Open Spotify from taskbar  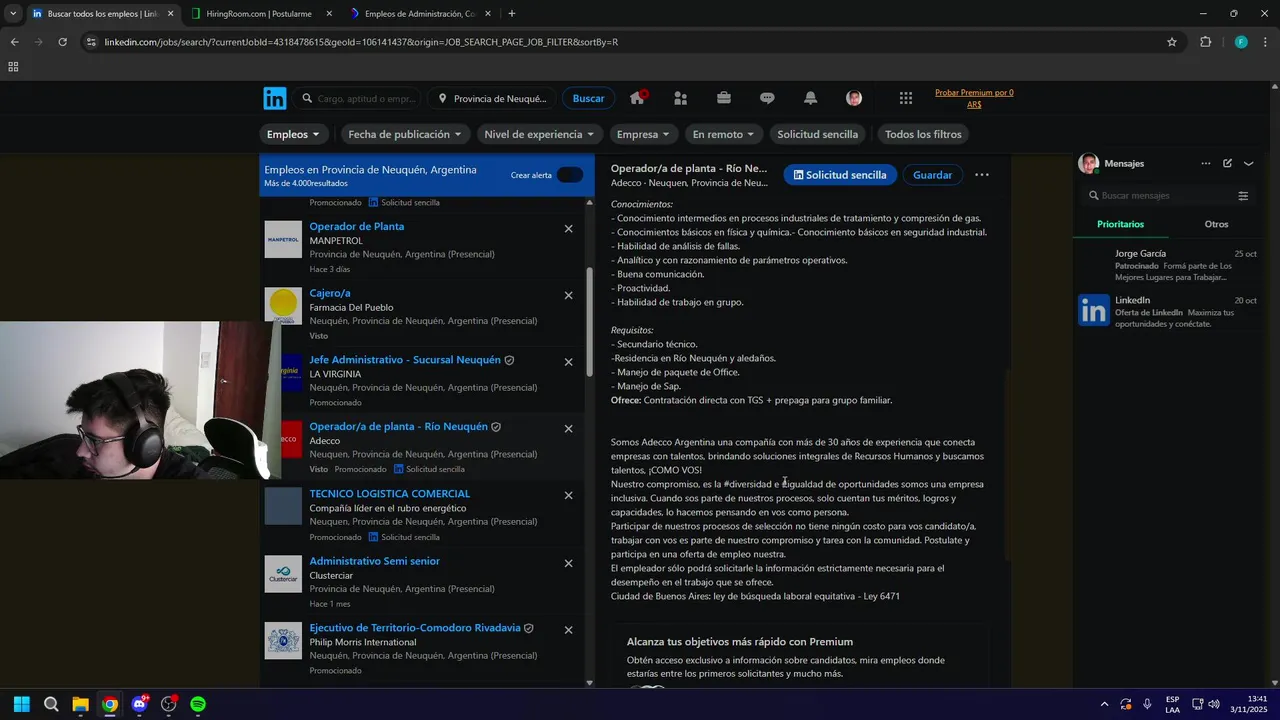(x=198, y=704)
